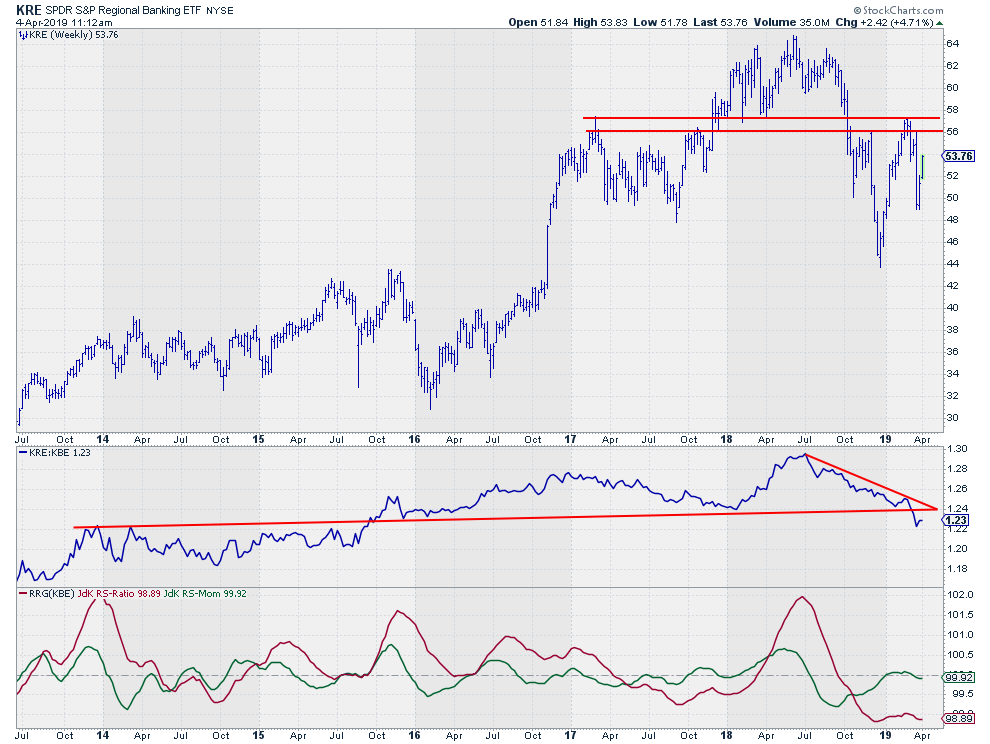
Task: Click the 40 price-axis label
Action: point(952,308)
